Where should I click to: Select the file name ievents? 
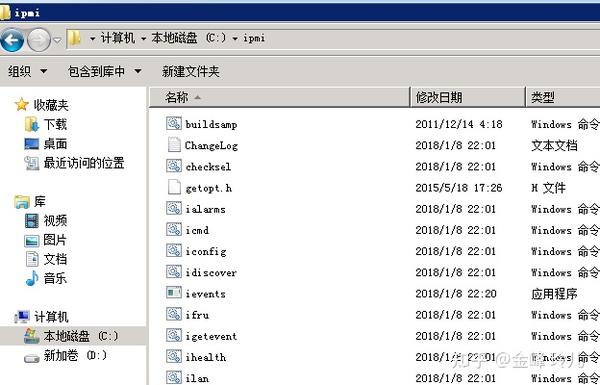(205, 294)
